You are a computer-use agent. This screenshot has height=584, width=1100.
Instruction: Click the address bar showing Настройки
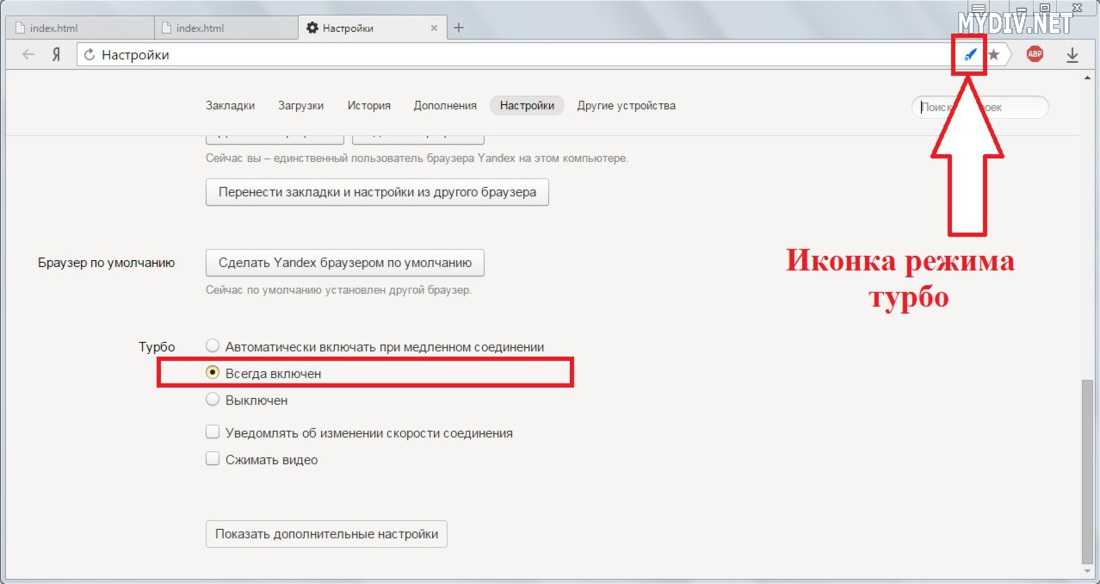point(516,55)
